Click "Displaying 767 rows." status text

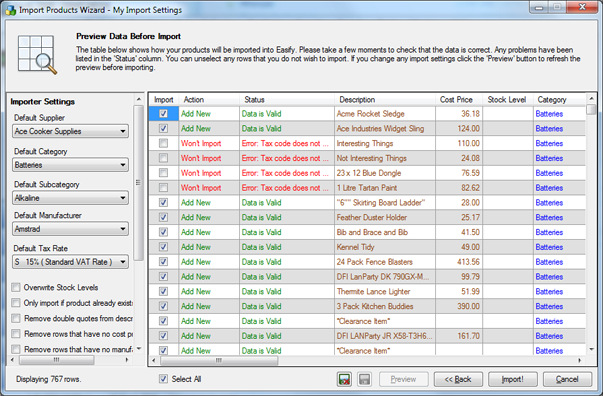click(x=48, y=379)
